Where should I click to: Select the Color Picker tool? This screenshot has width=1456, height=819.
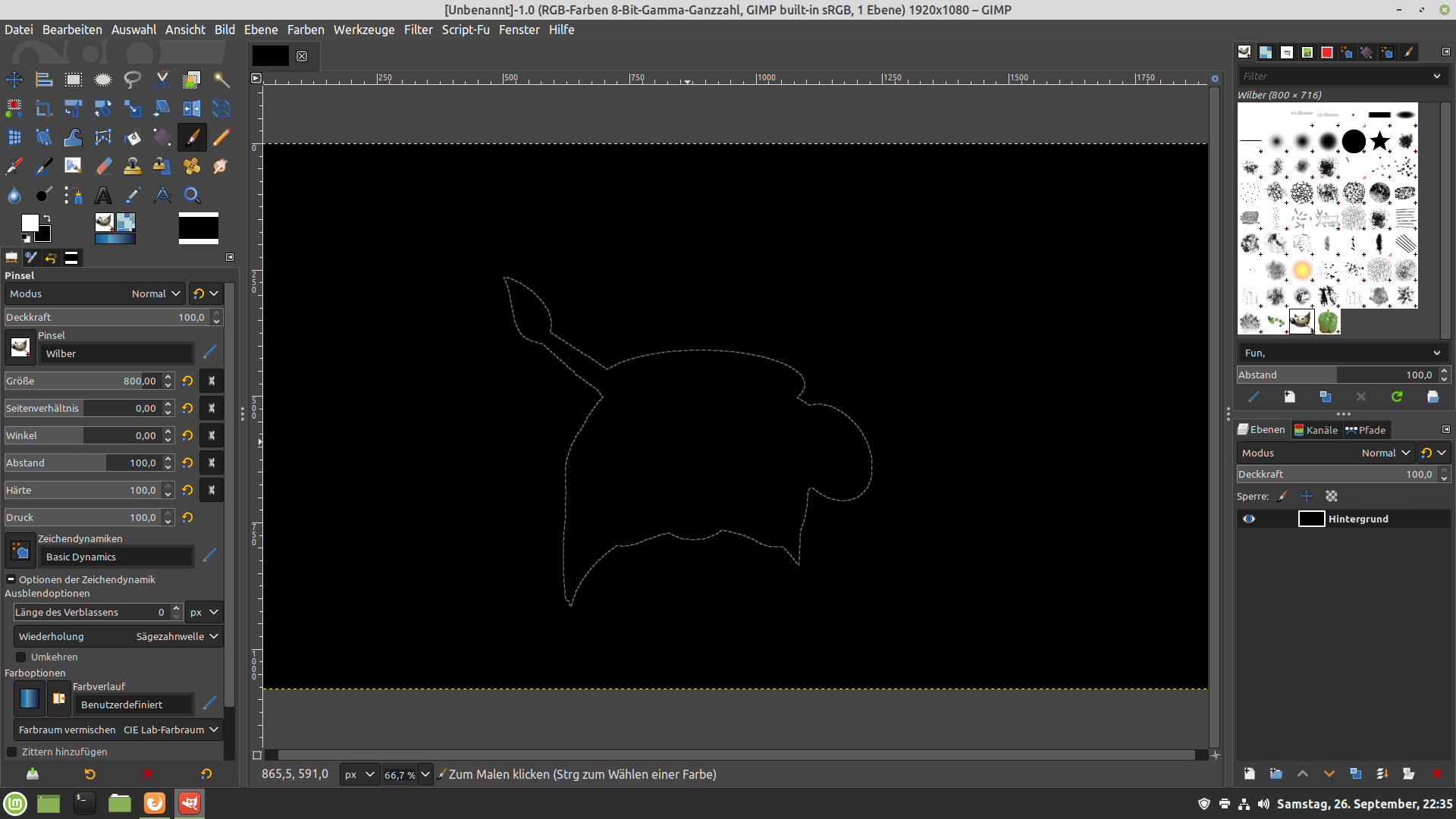(x=133, y=195)
